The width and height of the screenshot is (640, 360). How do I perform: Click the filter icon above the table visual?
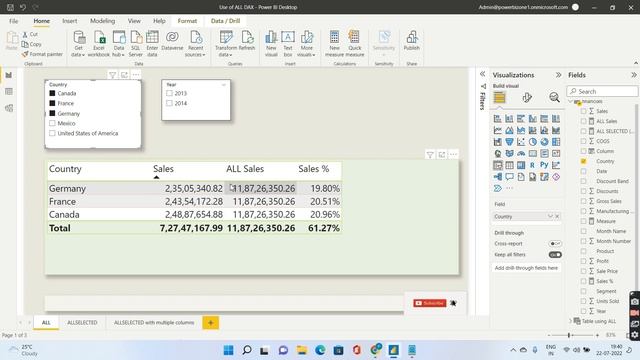(430, 155)
